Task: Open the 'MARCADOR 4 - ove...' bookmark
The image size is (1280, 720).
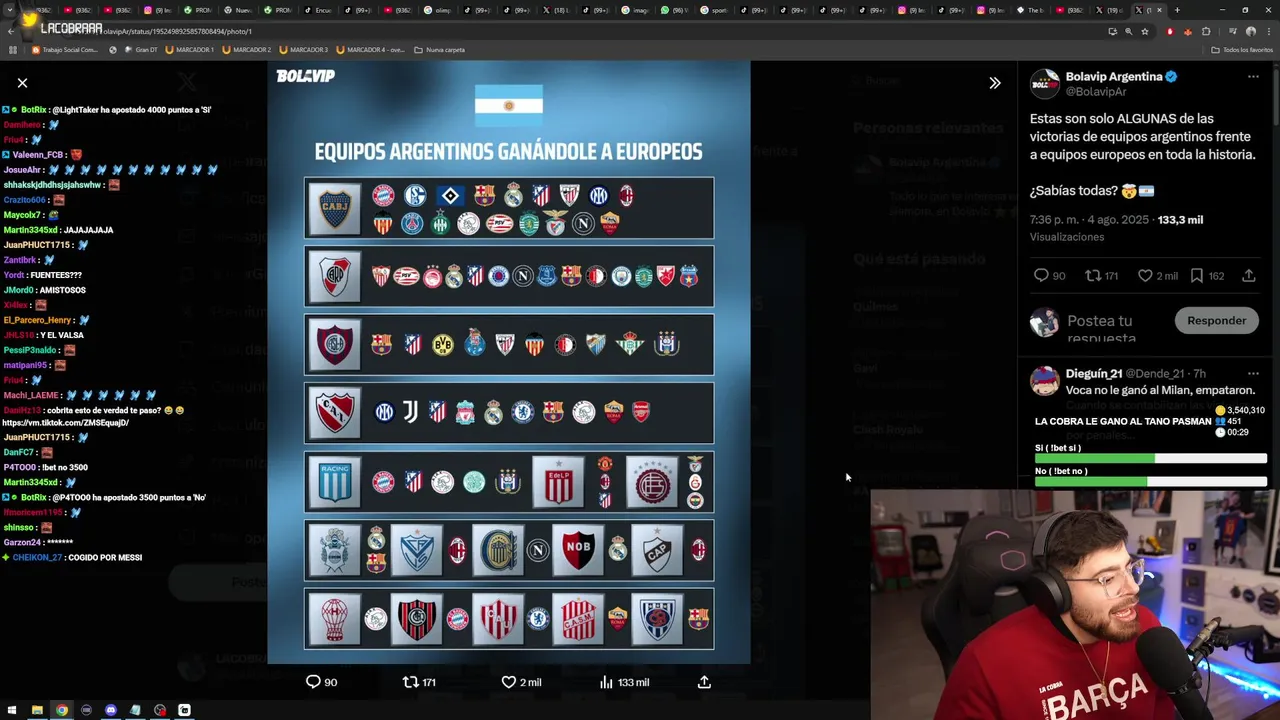Action: tap(371, 49)
